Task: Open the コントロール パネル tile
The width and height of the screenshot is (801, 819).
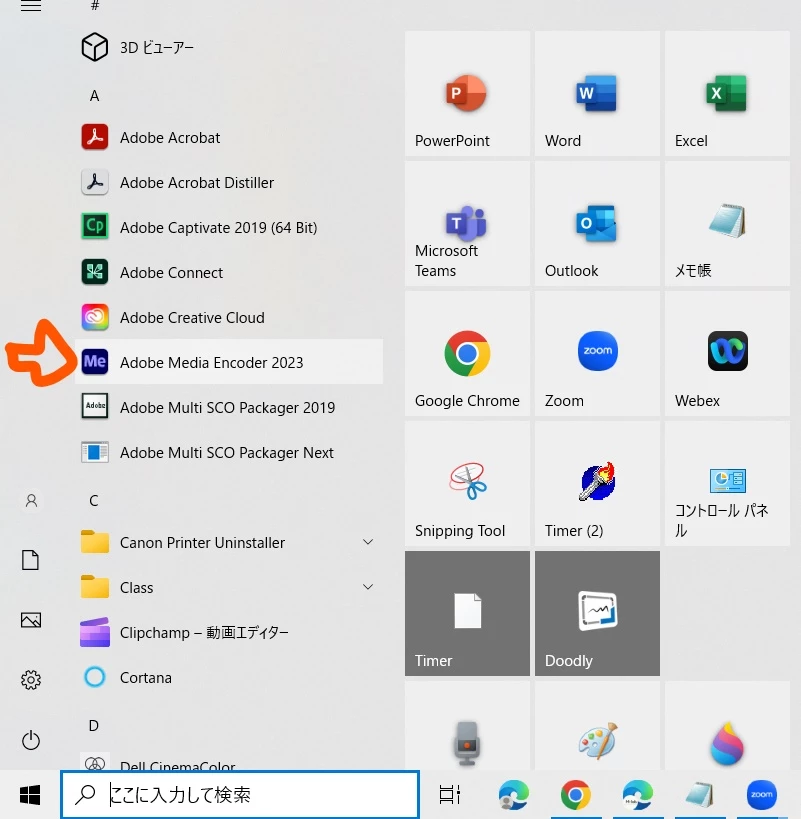Action: (727, 484)
